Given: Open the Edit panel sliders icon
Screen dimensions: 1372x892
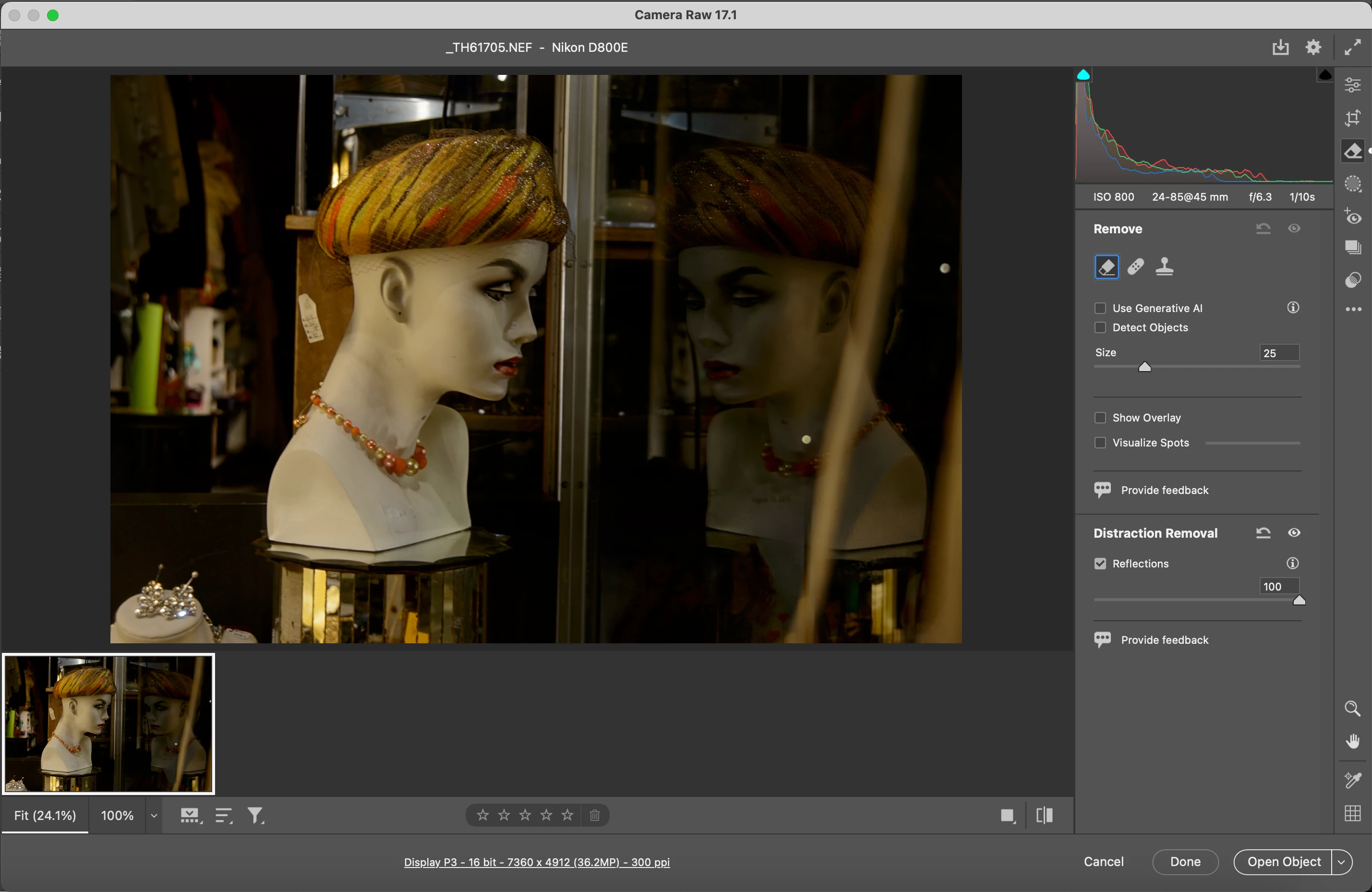Looking at the screenshot, I should [x=1352, y=85].
